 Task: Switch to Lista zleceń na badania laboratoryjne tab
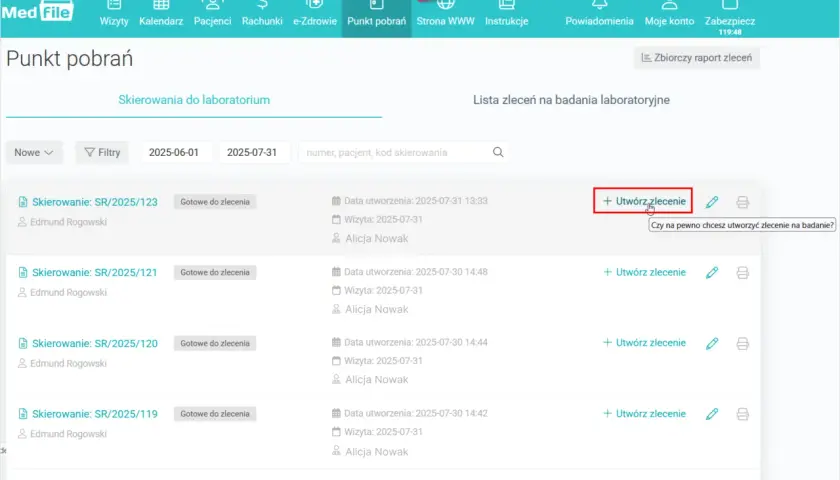tap(571, 100)
